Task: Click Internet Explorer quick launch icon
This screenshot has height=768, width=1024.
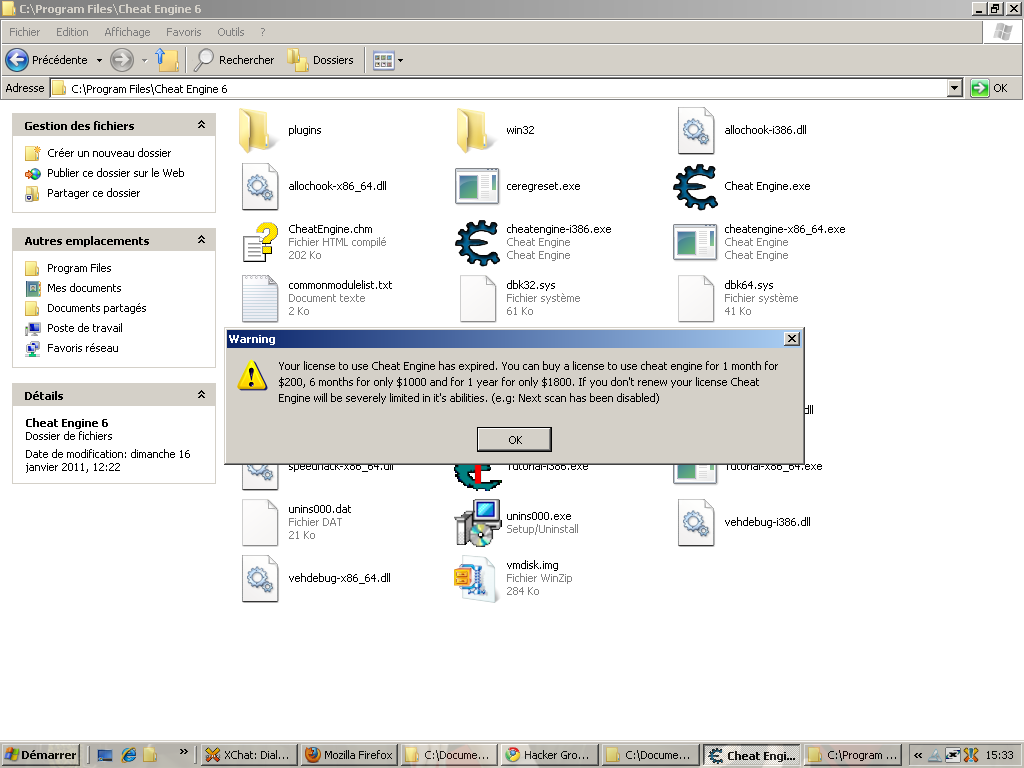Action: 129,755
